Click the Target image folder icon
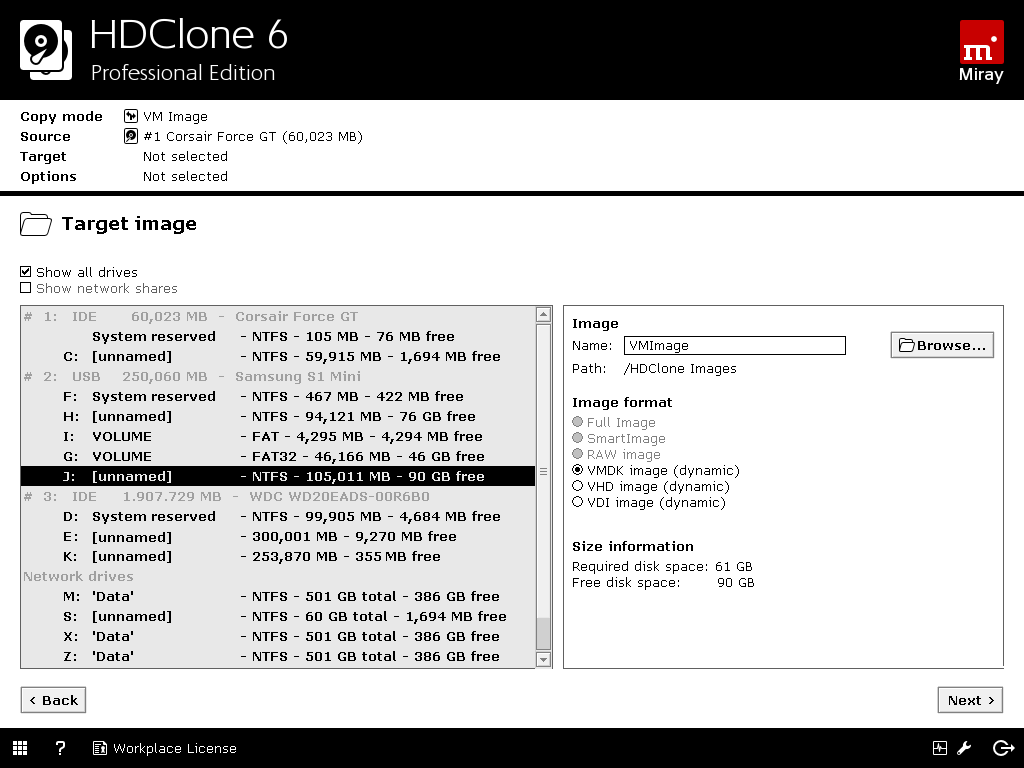The image size is (1024, 768). coord(35,224)
